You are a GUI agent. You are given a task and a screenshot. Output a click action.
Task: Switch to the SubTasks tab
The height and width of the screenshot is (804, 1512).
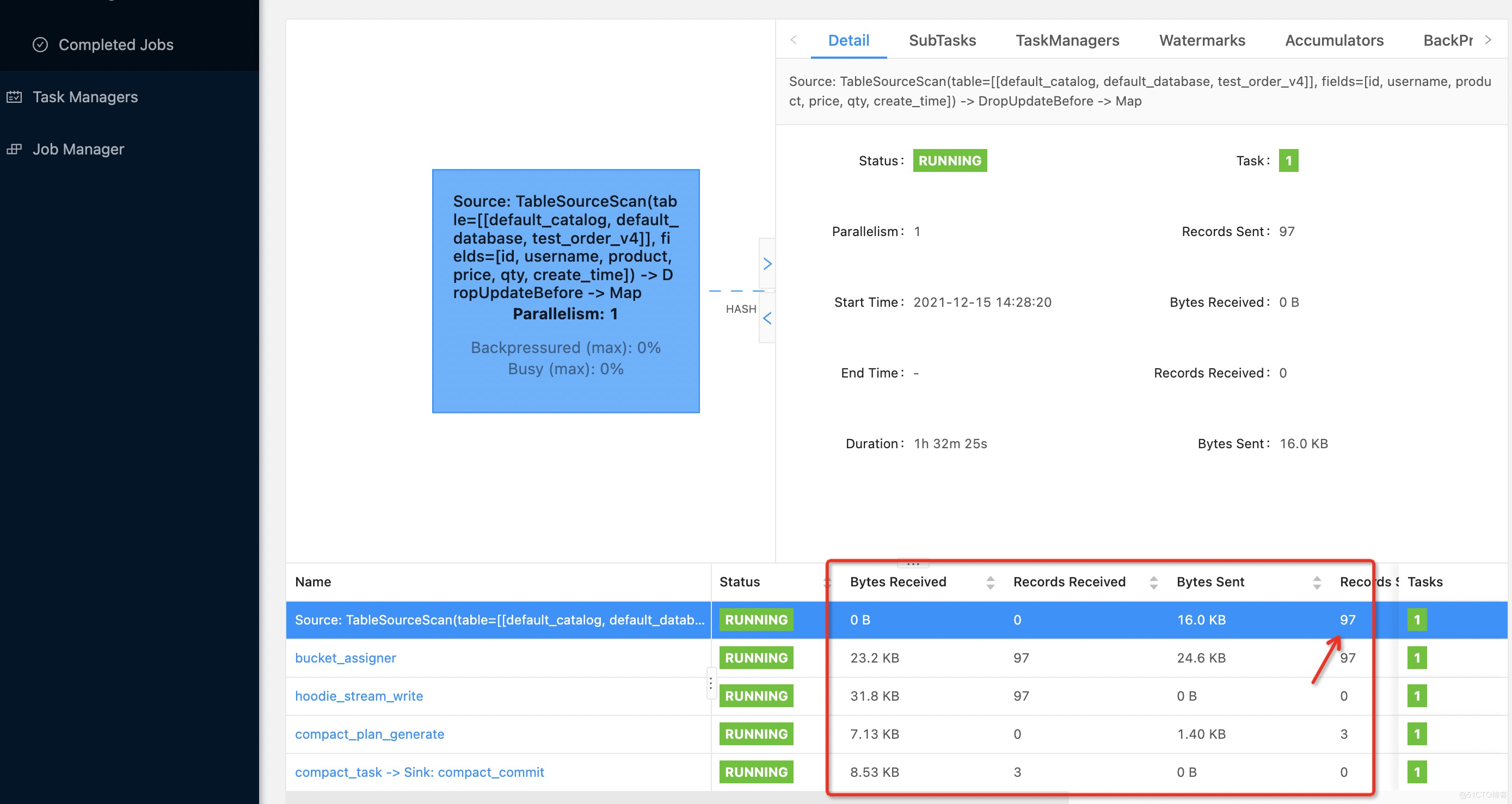tap(942, 40)
